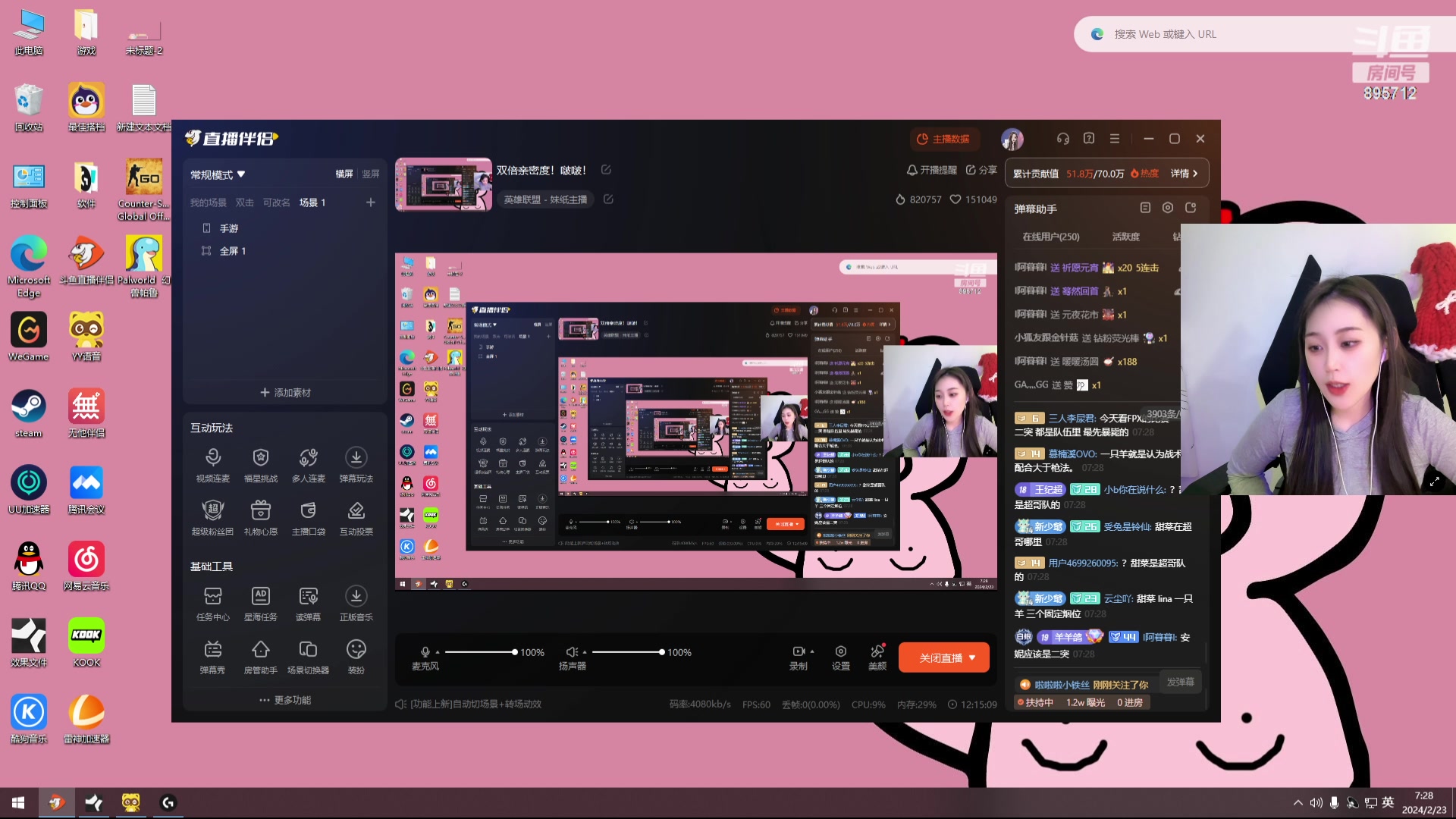The width and height of the screenshot is (1456, 819).
Task: Expand 录制 options arrow
Action: coord(812,651)
